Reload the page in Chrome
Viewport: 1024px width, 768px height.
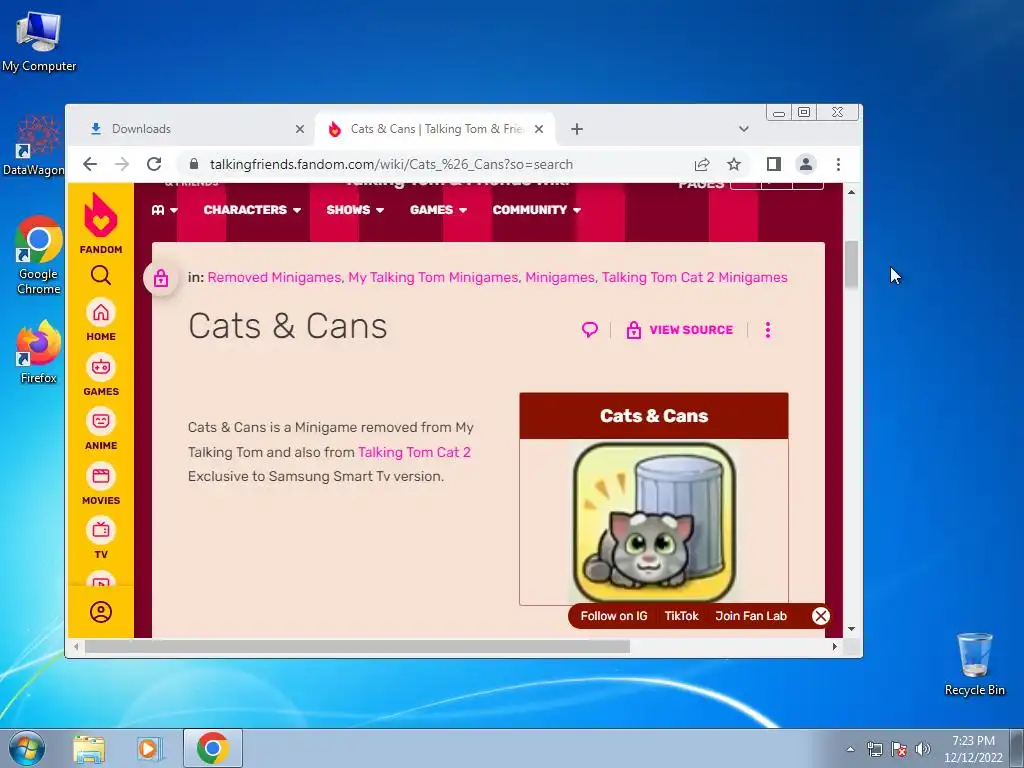[154, 164]
